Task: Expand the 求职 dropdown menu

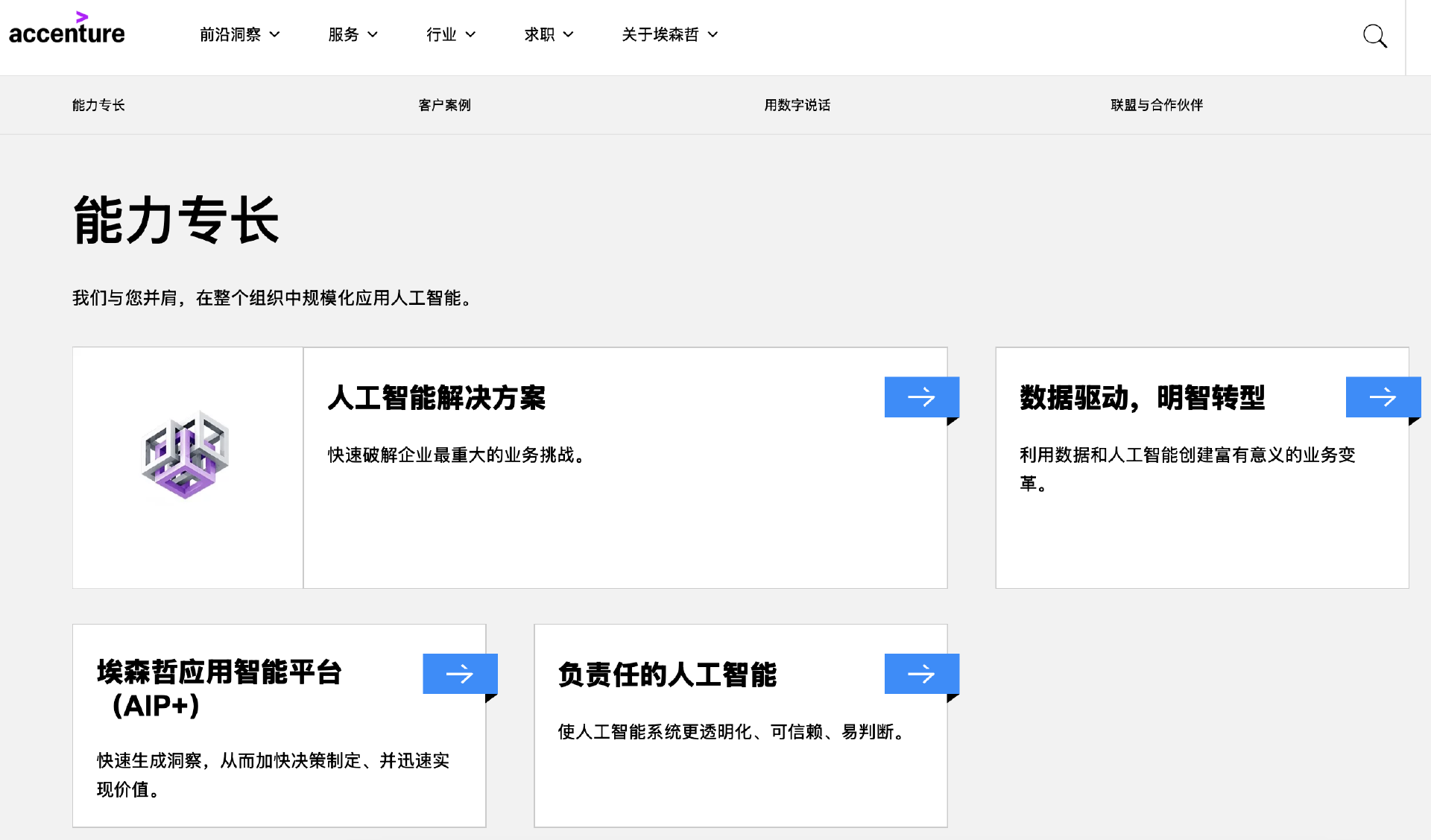Action: pyautogui.click(x=549, y=34)
